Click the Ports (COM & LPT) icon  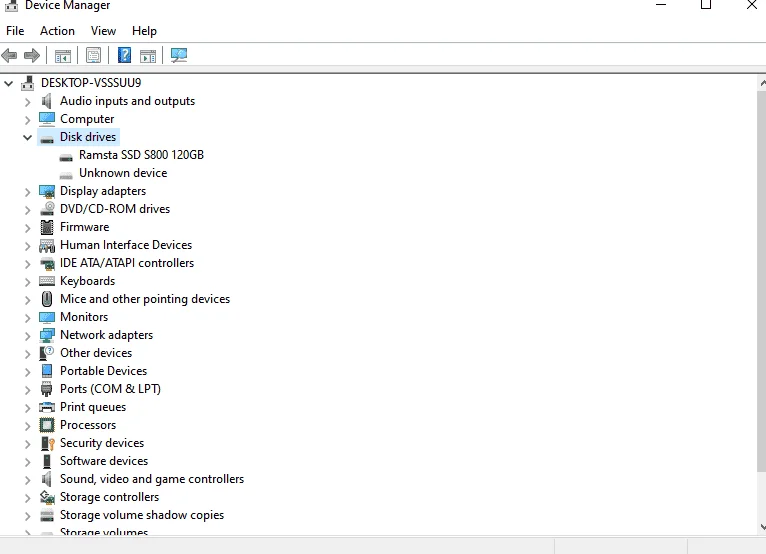[47, 389]
